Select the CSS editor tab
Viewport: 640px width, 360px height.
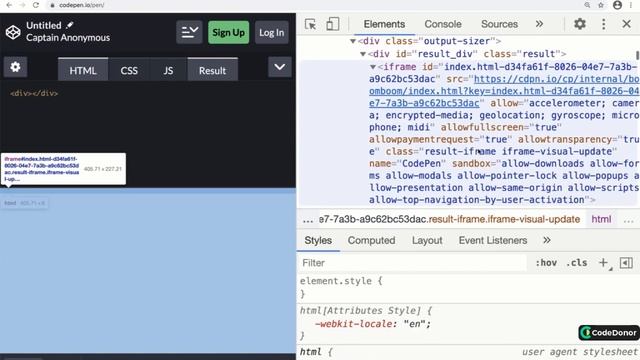(129, 70)
